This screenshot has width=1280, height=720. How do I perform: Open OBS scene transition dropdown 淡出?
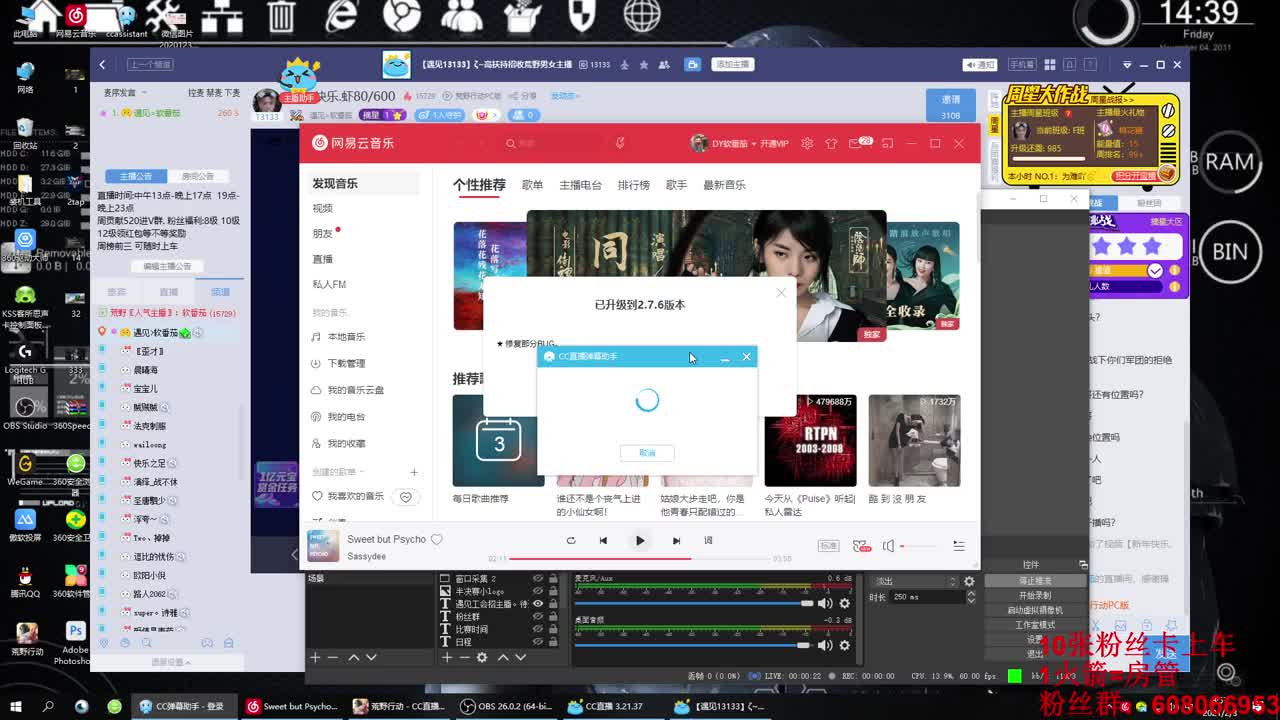[x=915, y=581]
